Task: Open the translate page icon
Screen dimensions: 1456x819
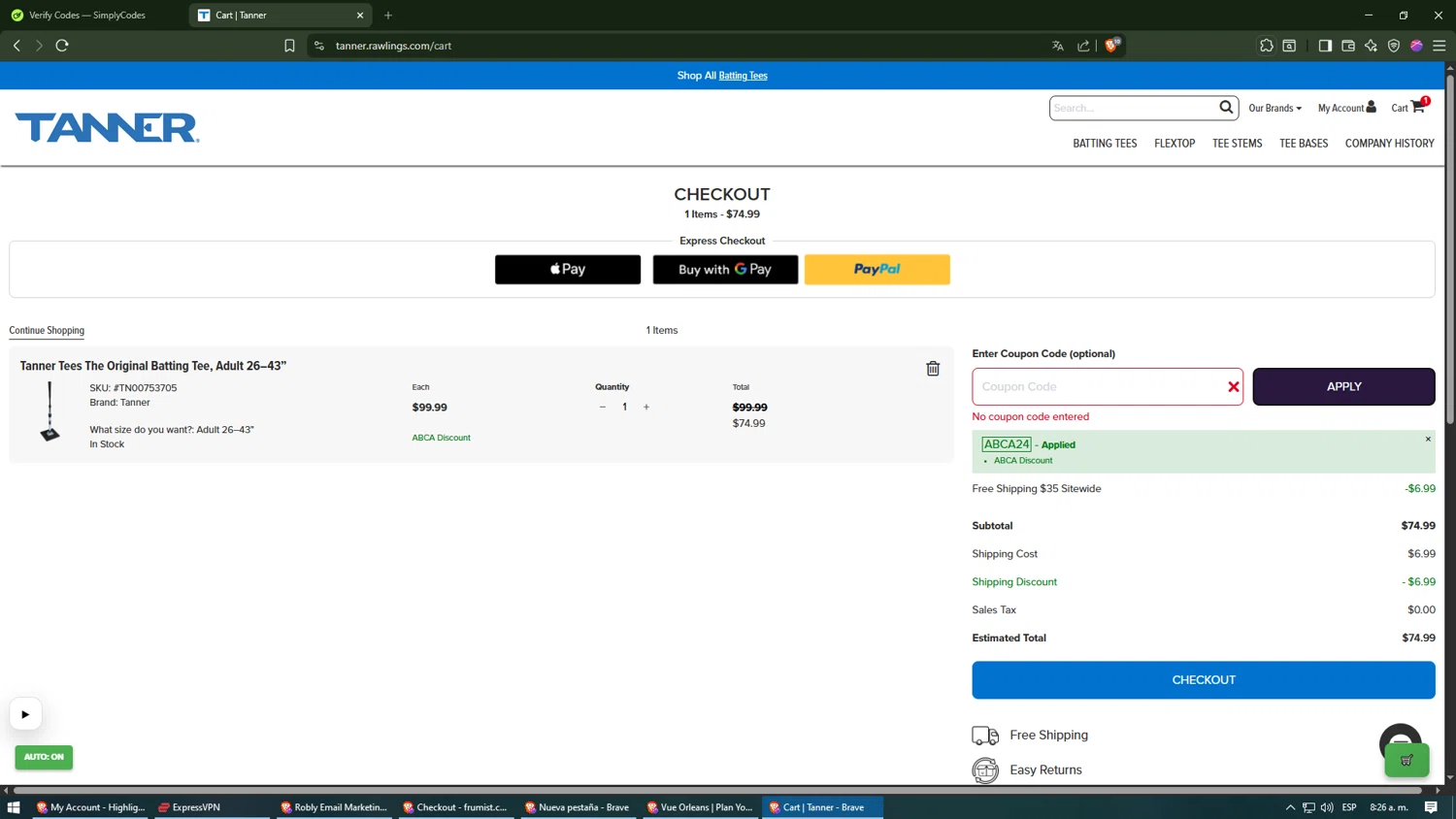Action: (1058, 46)
